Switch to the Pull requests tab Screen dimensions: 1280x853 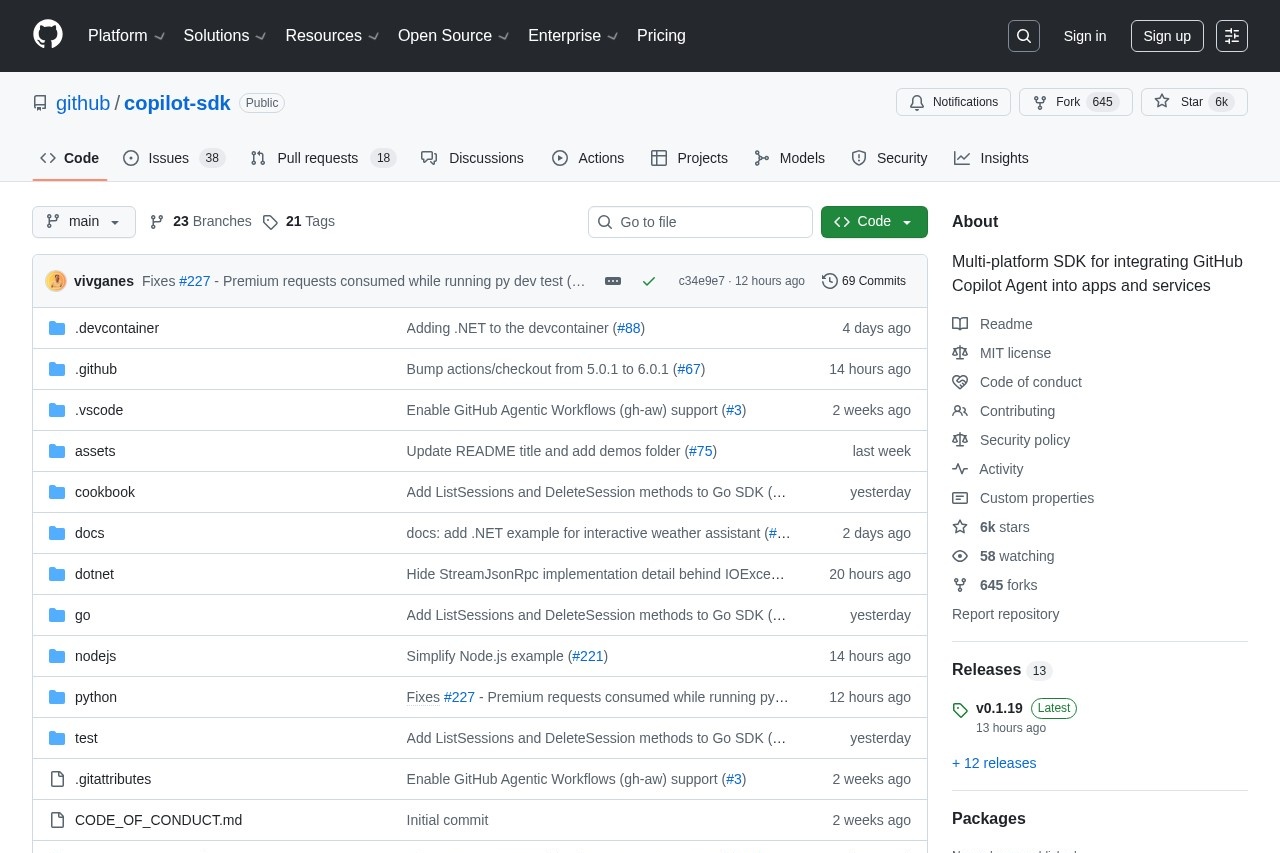tap(317, 158)
